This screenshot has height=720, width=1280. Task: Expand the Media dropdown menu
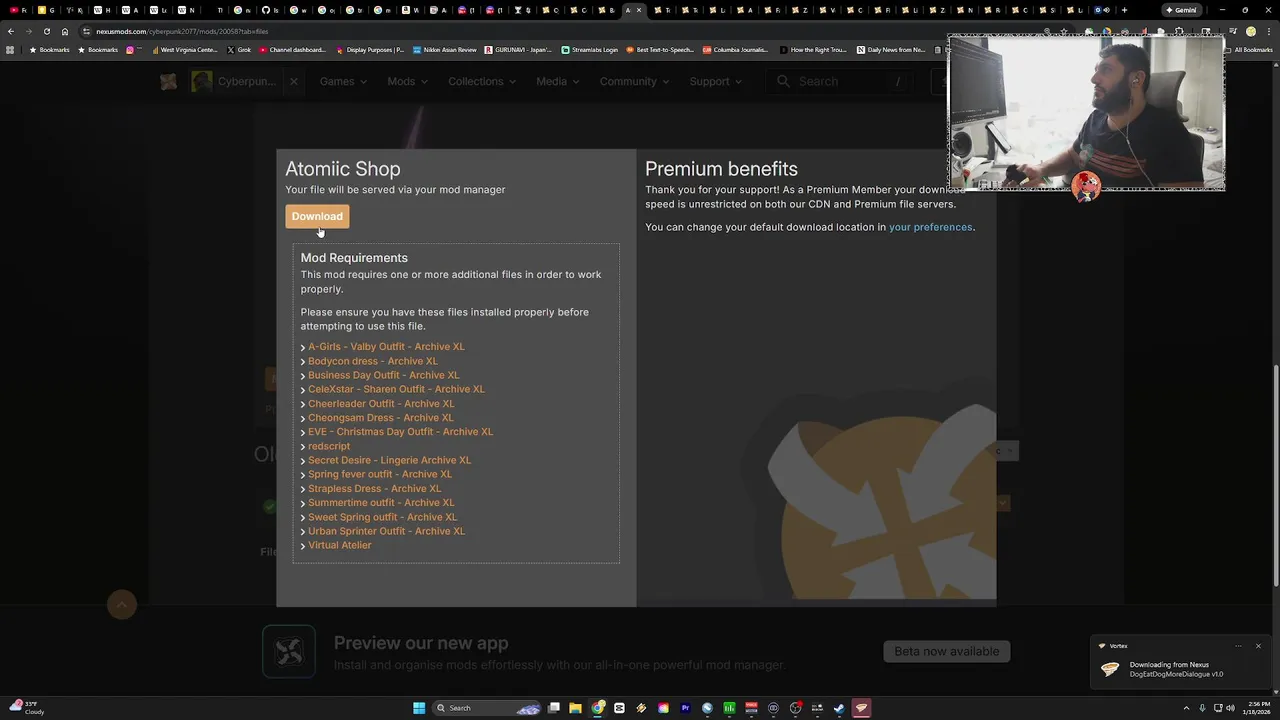coord(557,81)
